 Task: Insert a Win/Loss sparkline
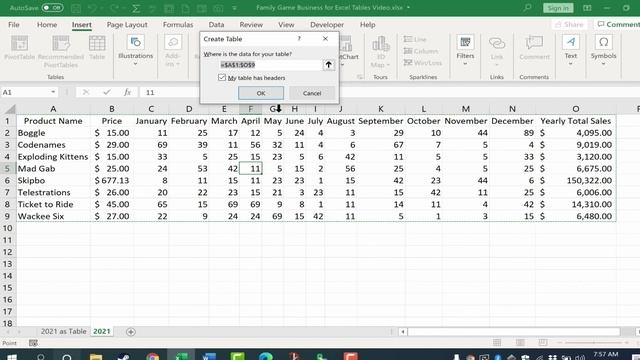423,63
